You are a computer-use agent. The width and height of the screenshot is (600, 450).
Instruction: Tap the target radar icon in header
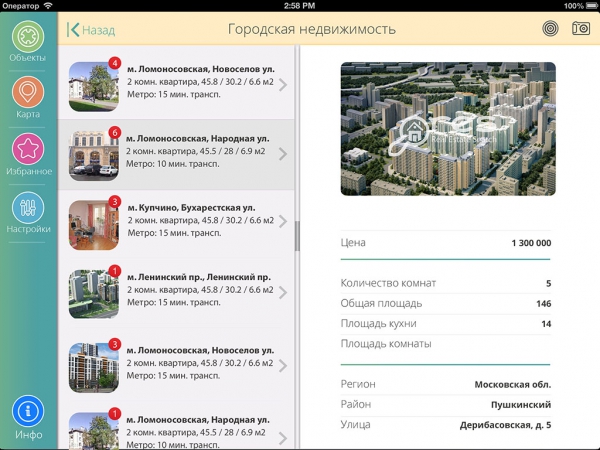point(550,29)
